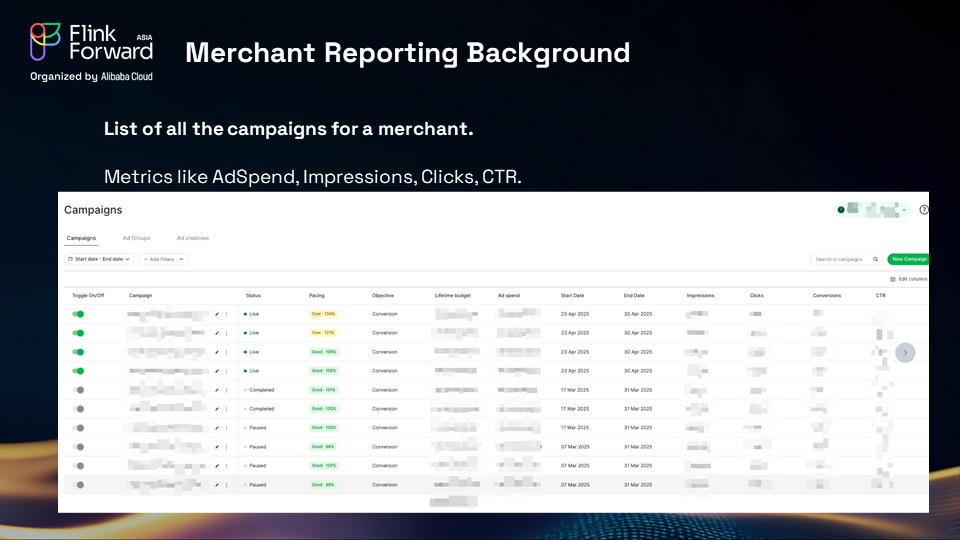Edit the campaign with Good 101% pacing (pencil)

point(217,390)
